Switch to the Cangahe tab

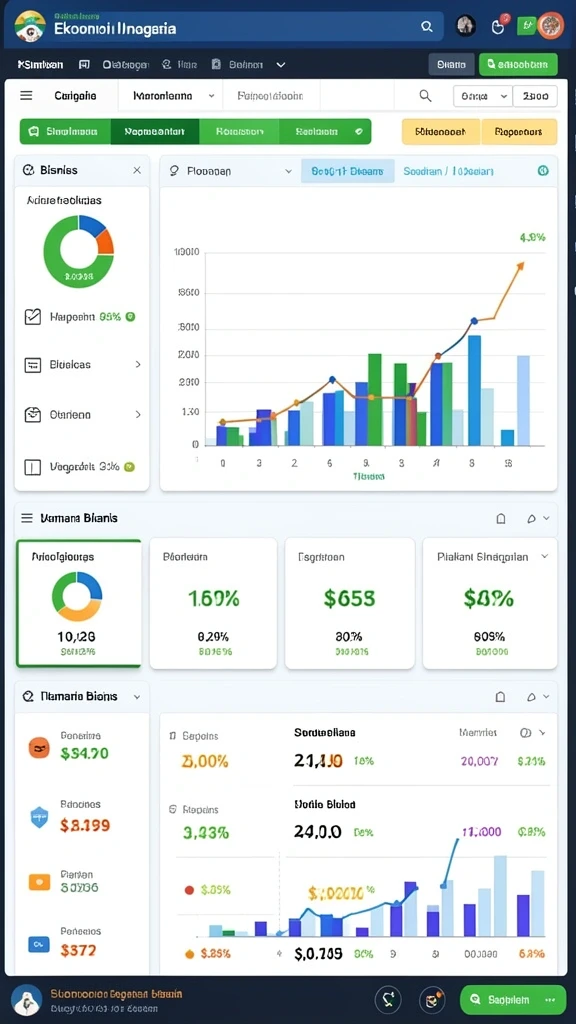[x=76, y=96]
